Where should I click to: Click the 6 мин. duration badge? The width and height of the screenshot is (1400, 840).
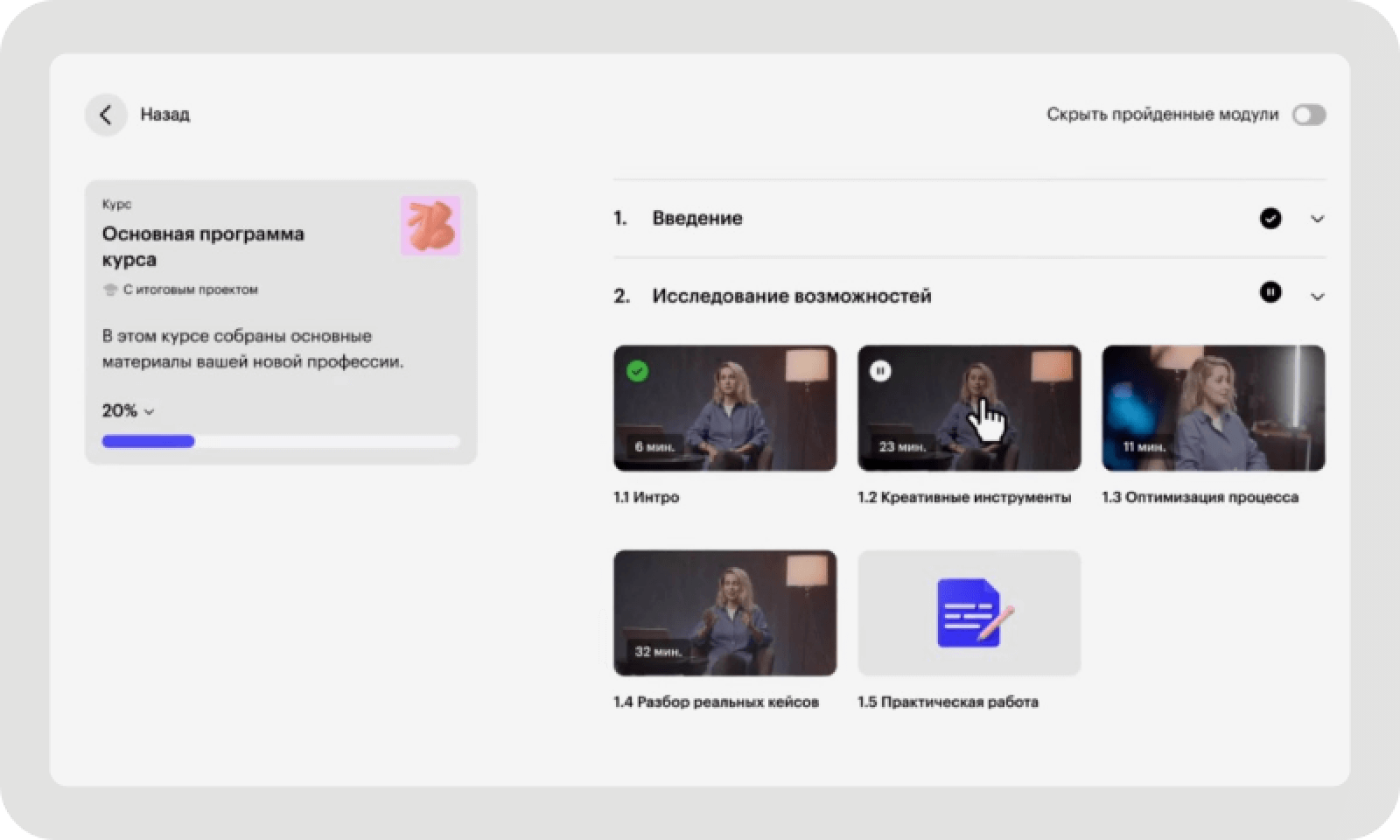(x=654, y=446)
